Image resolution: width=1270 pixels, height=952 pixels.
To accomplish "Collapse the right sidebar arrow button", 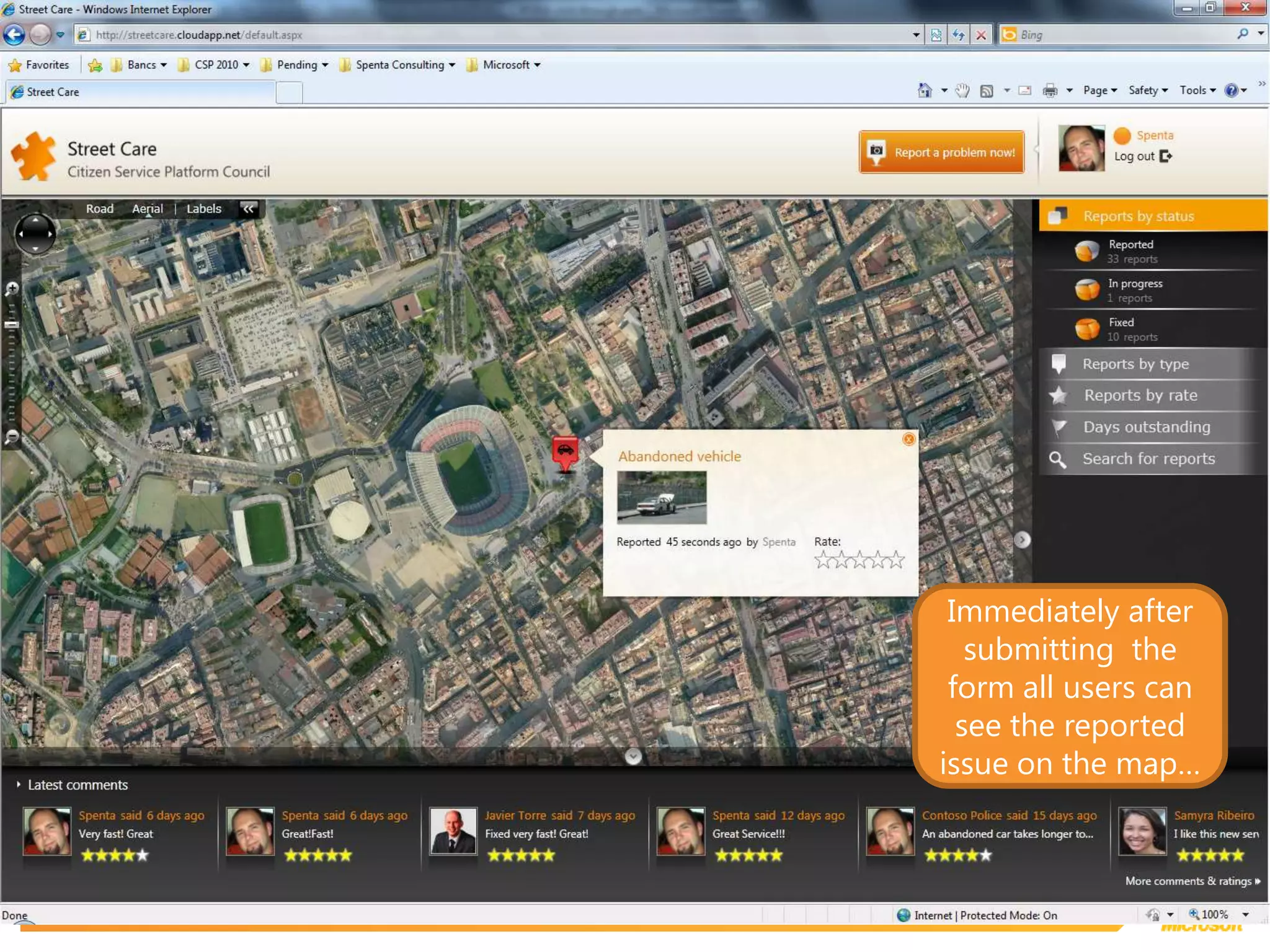I will [1022, 540].
